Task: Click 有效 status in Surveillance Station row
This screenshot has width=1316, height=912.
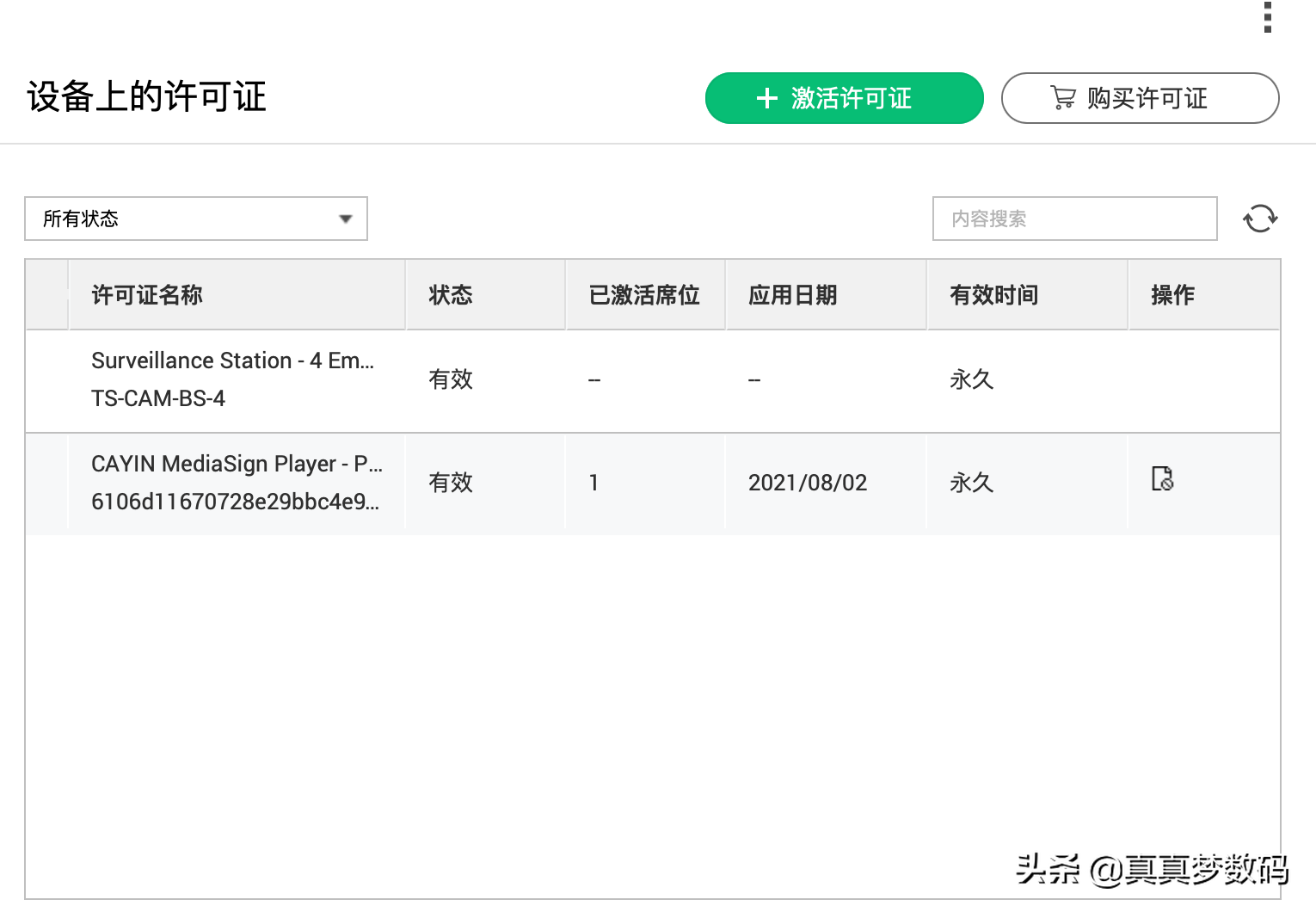Action: [451, 379]
